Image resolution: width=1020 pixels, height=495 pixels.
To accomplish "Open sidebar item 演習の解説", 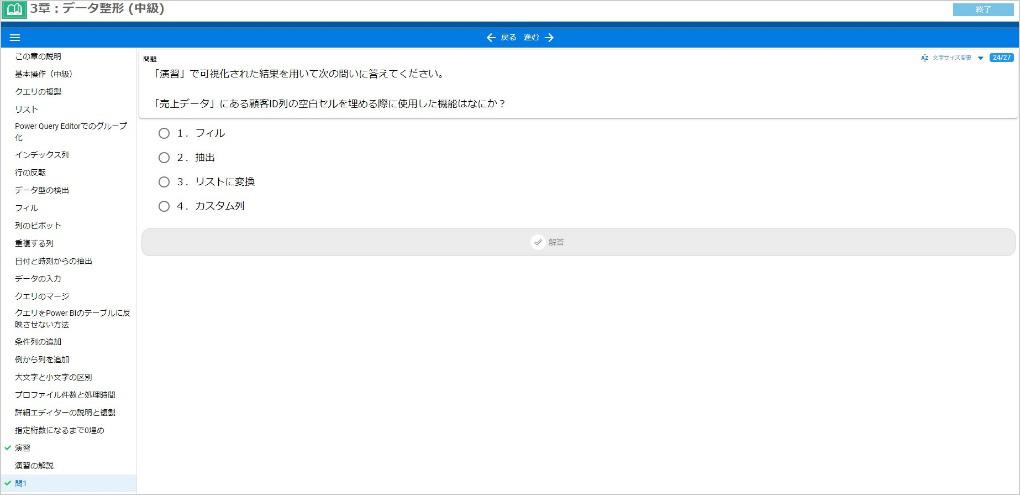I will [34, 466].
